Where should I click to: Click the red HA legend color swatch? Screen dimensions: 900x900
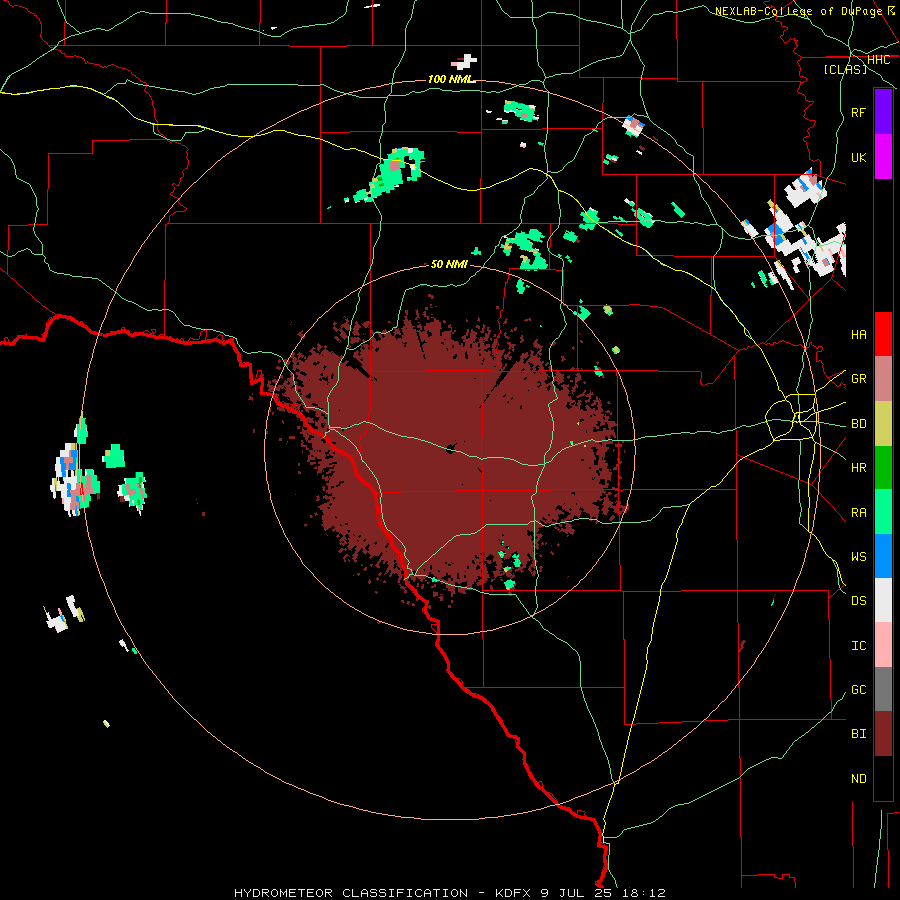click(883, 334)
